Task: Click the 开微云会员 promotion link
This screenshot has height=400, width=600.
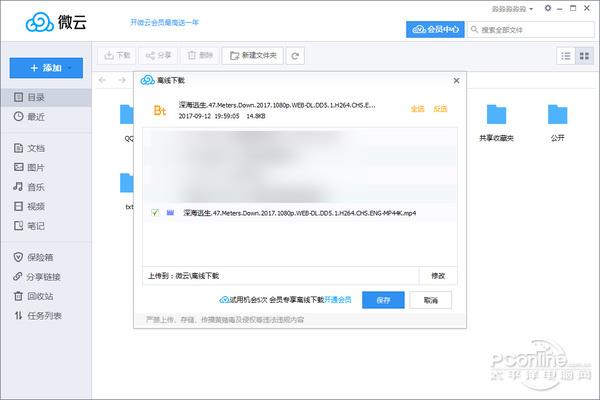Action: click(x=165, y=22)
